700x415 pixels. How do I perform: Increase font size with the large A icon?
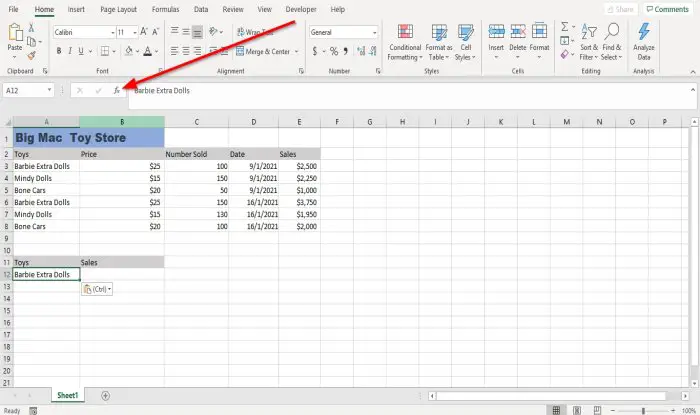(144, 32)
